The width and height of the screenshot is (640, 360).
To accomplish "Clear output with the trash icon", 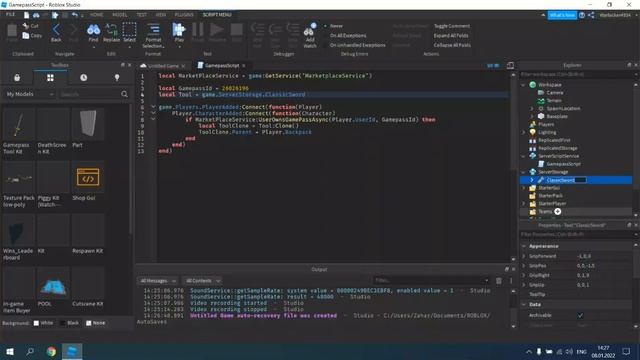I will coord(499,281).
